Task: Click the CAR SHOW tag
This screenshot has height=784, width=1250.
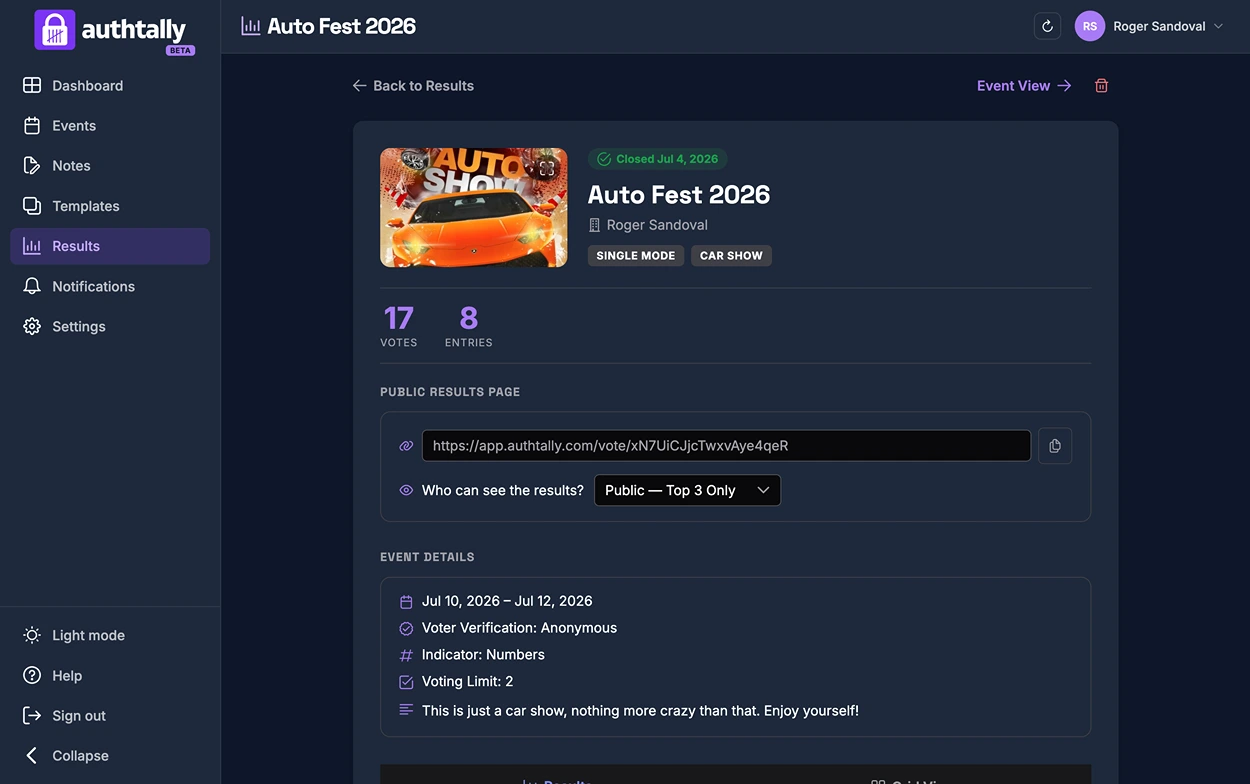Action: (x=731, y=256)
